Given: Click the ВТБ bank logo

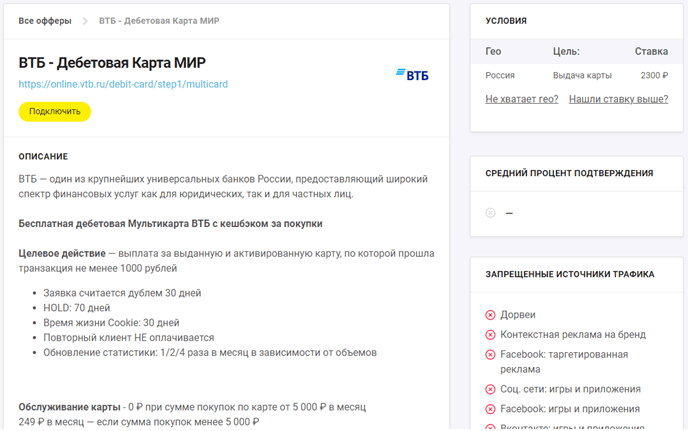Looking at the screenshot, I should (x=412, y=75).
